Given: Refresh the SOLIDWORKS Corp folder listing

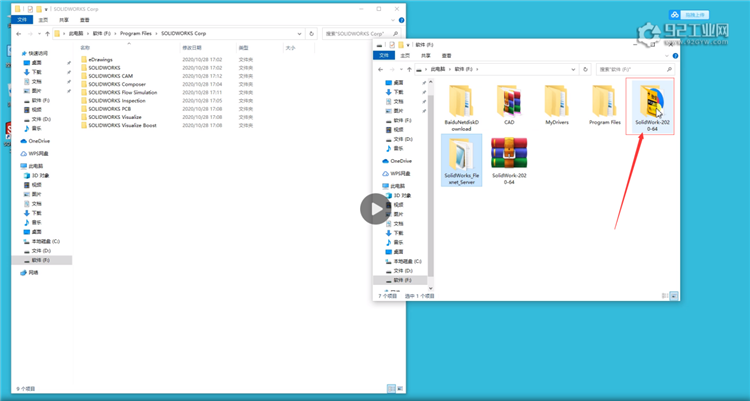Looking at the screenshot, I should [x=311, y=33].
